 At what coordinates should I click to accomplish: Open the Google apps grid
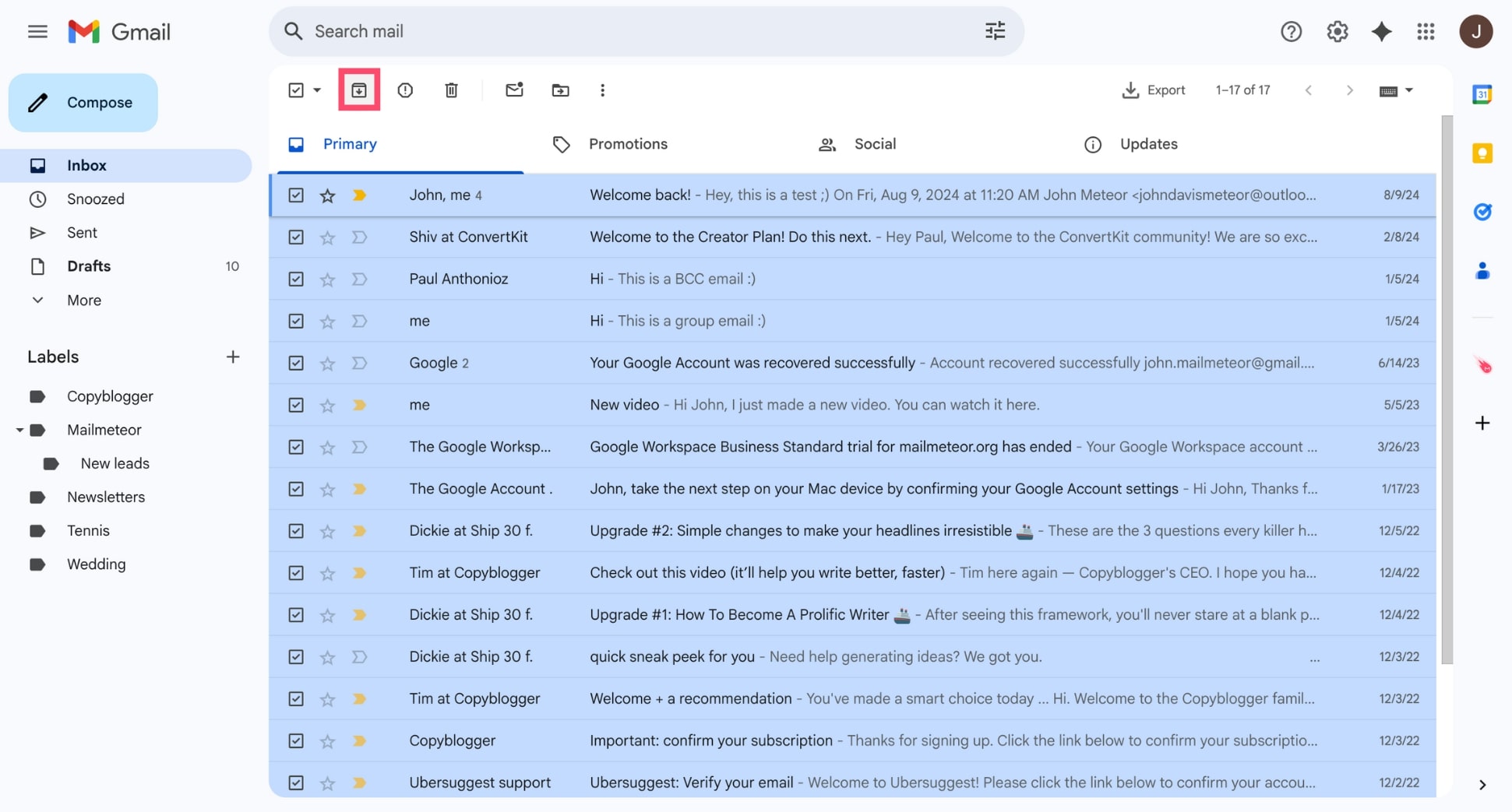1426,31
